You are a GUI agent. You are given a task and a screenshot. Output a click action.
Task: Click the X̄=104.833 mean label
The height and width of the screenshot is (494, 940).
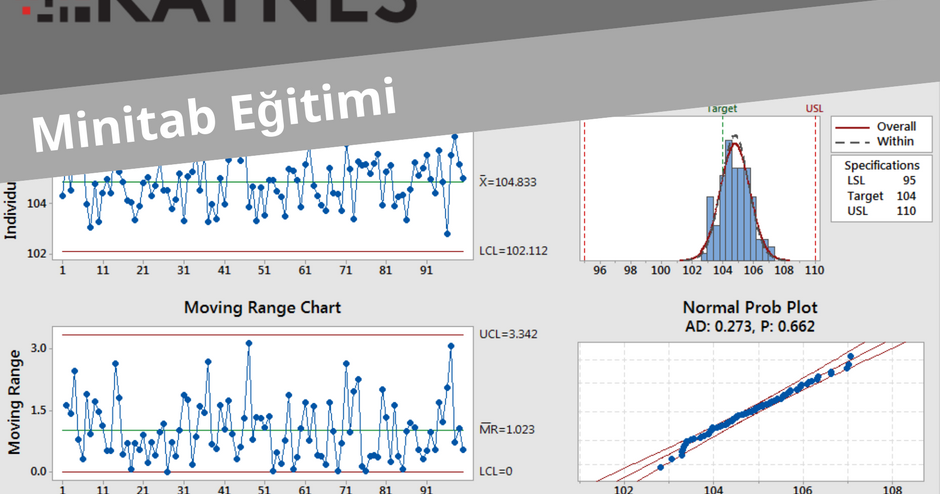(x=508, y=182)
